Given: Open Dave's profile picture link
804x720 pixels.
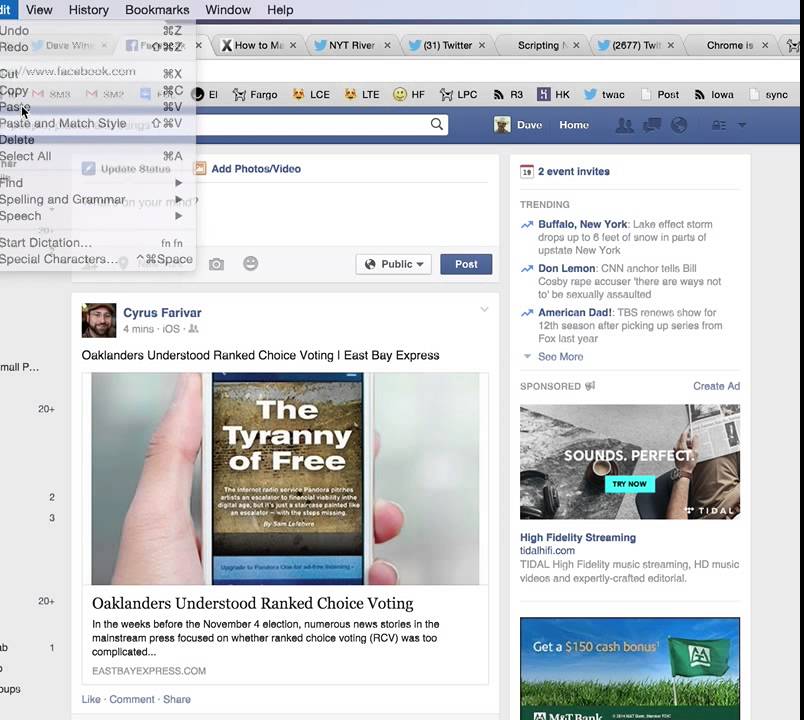Looking at the screenshot, I should [502, 125].
